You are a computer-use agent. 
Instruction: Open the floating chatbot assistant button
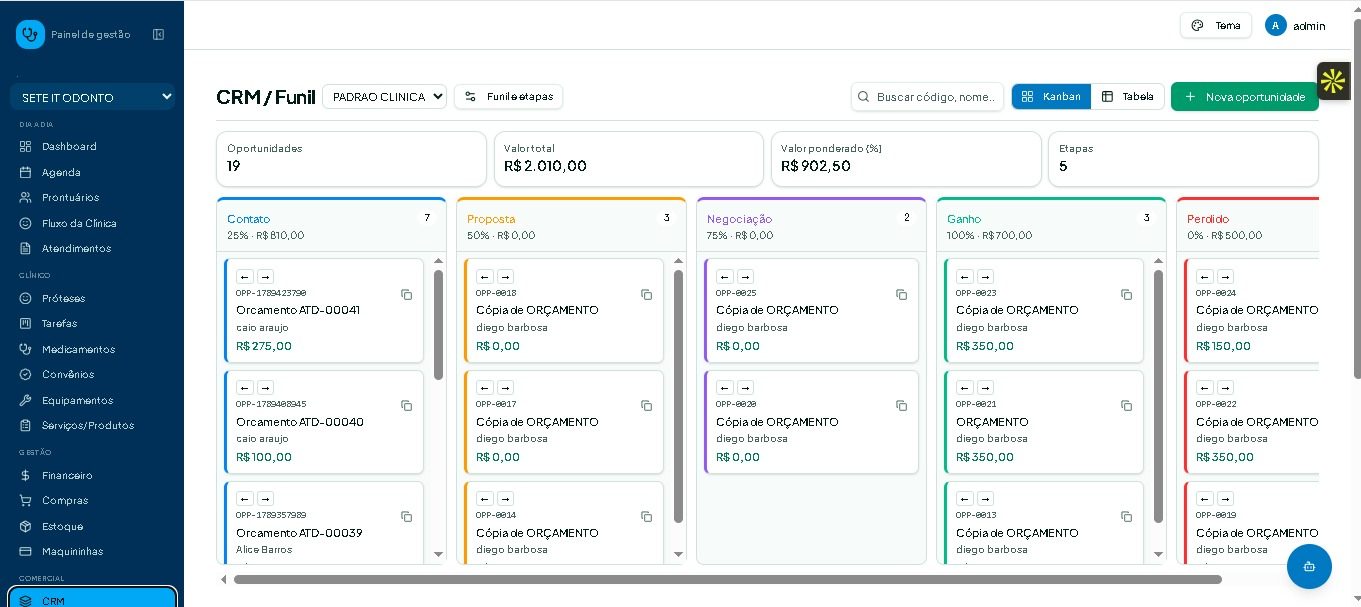tap(1309, 566)
